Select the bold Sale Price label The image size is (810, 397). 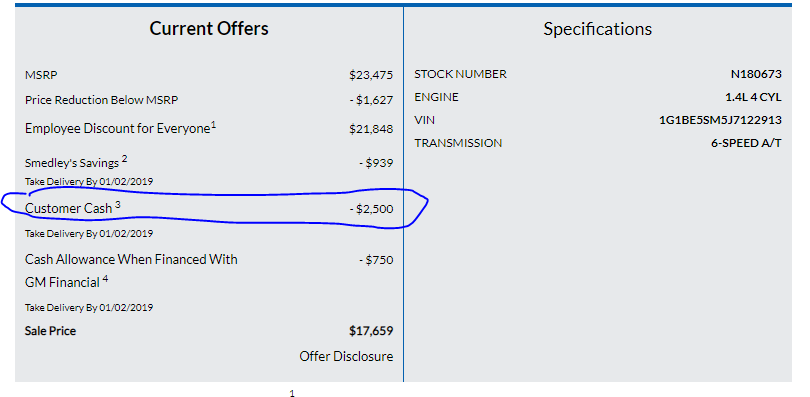50,331
